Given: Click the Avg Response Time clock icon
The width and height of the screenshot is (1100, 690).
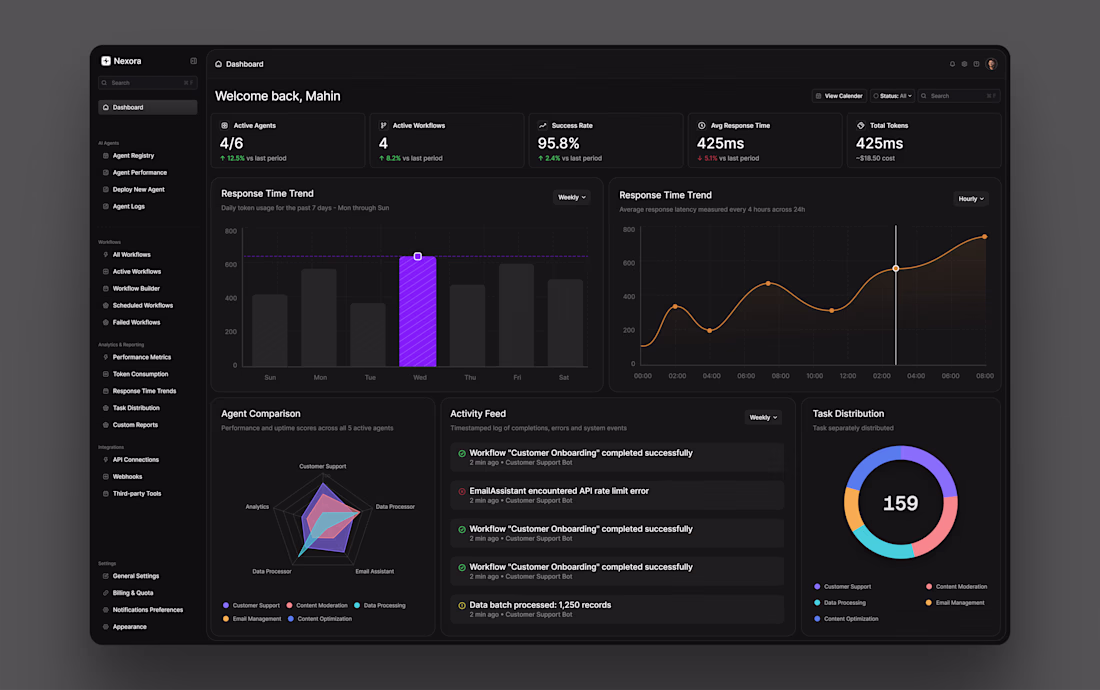Looking at the screenshot, I should click(702, 126).
